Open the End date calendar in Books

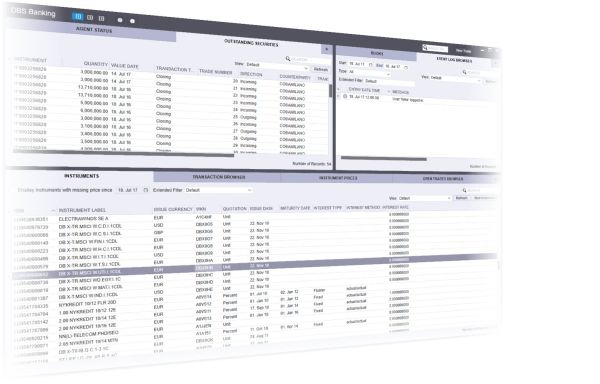[406, 68]
